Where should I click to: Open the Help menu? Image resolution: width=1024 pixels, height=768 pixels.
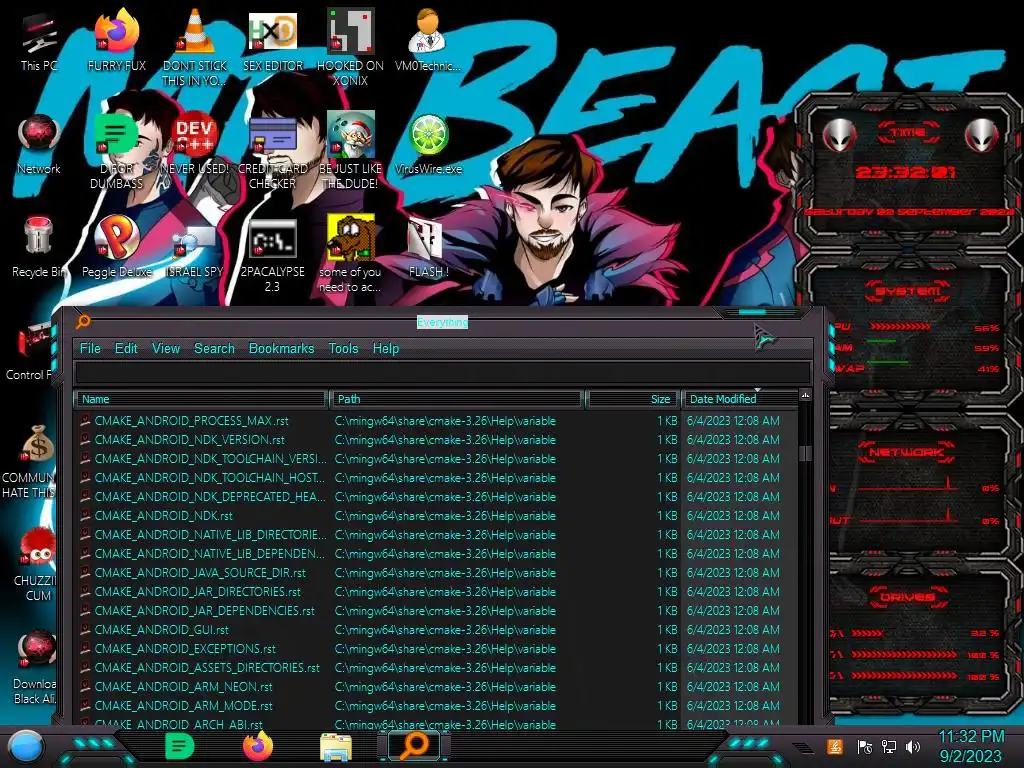tap(386, 349)
